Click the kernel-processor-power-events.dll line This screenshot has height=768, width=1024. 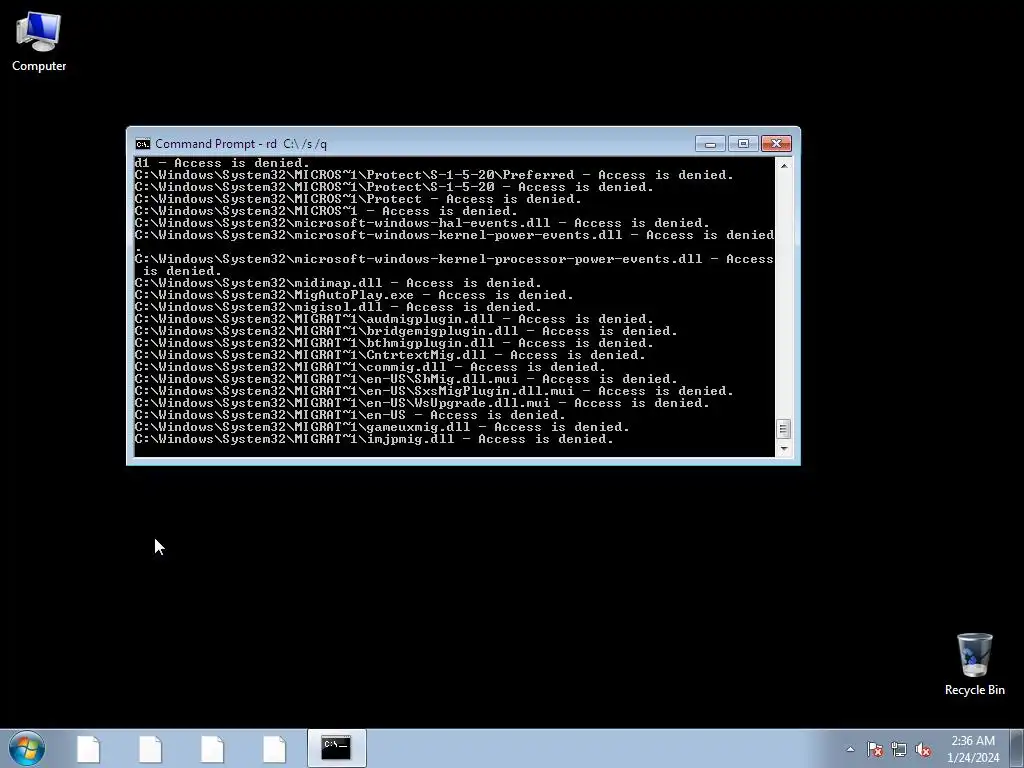pos(454,265)
